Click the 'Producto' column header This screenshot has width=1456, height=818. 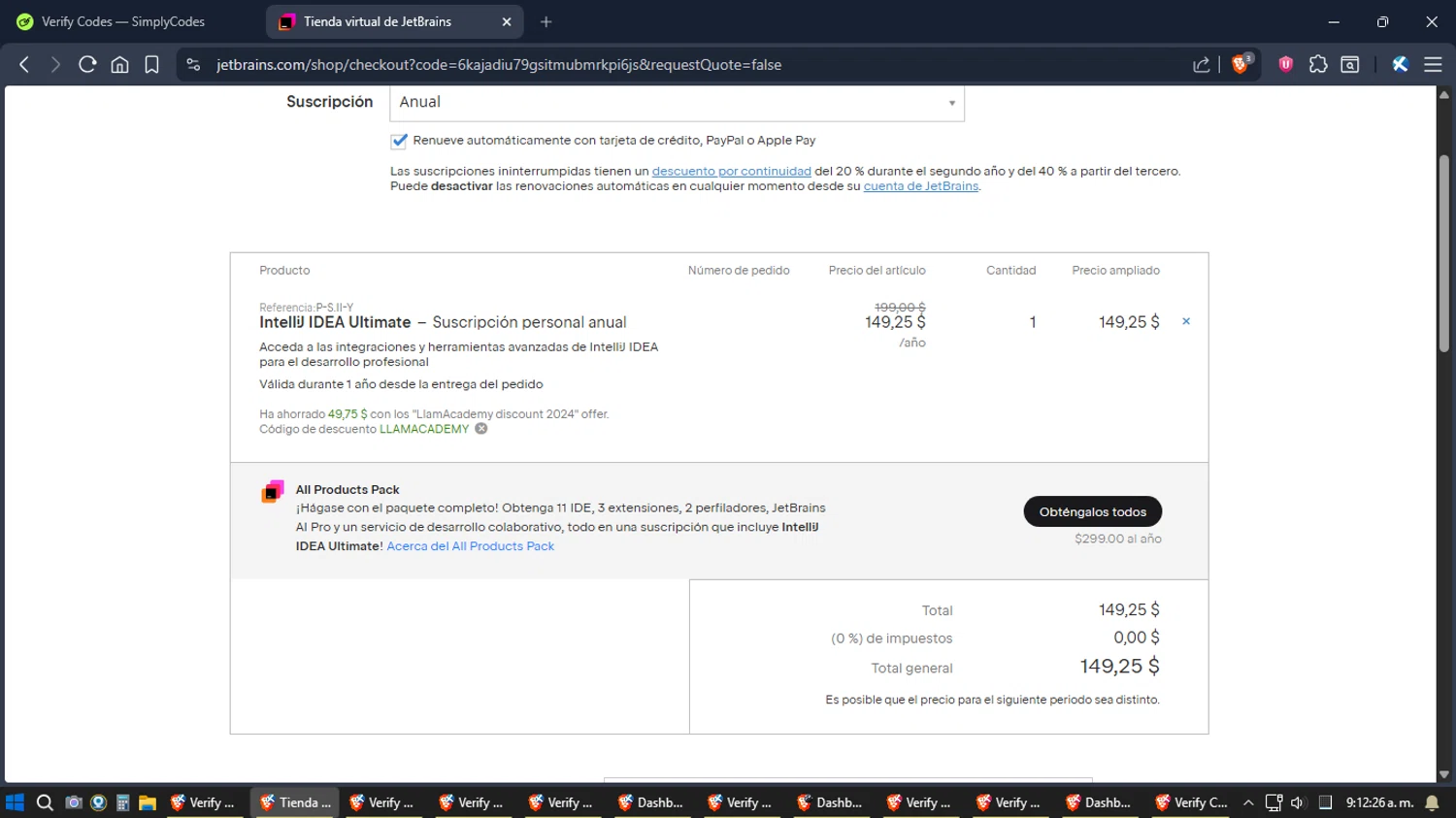pos(284,271)
